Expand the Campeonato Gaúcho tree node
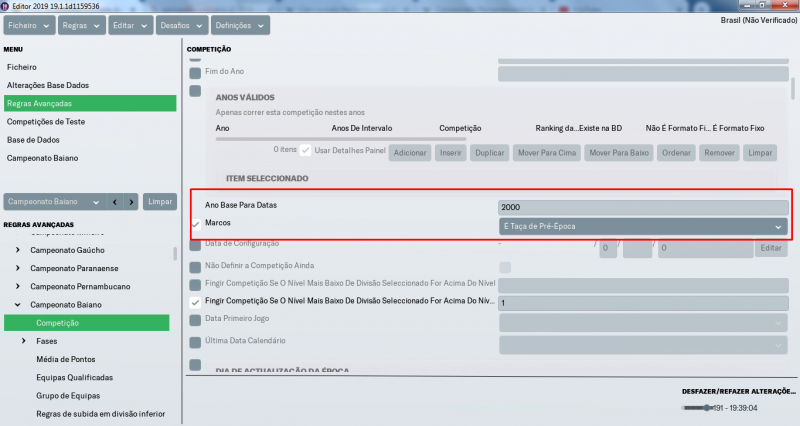The width and height of the screenshot is (800, 426). (18, 249)
